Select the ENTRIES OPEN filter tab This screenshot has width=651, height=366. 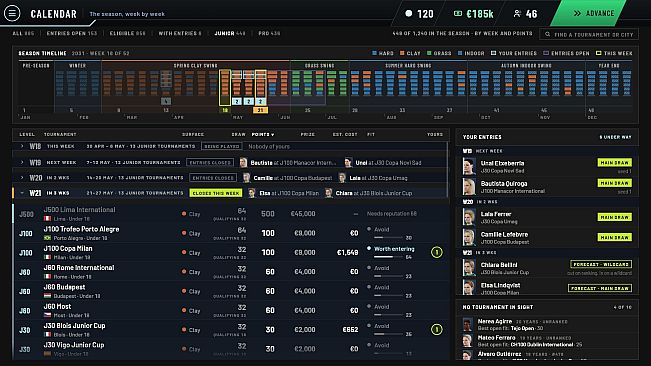72,33
